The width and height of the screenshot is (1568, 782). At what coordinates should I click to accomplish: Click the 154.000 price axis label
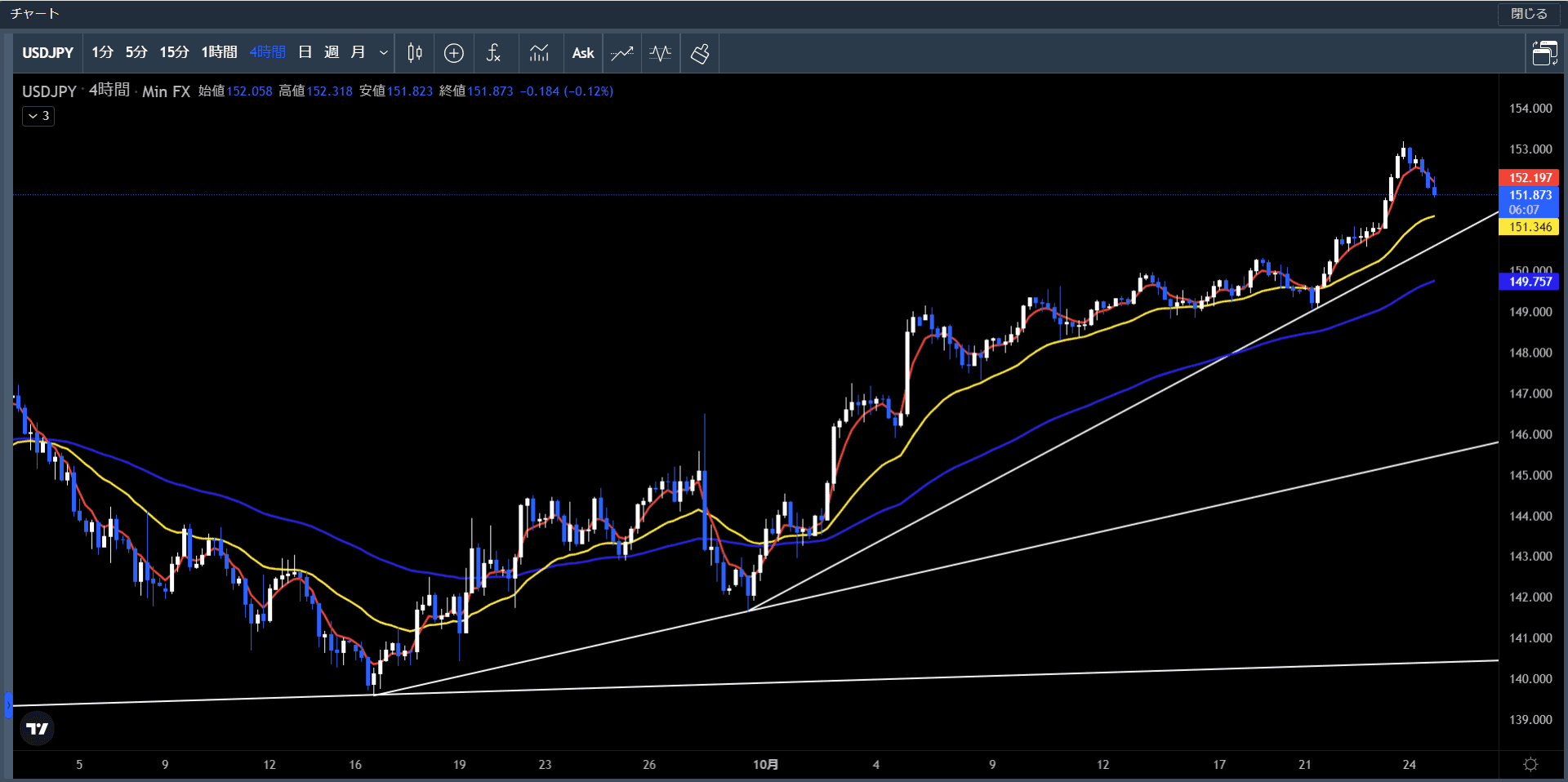(x=1530, y=109)
